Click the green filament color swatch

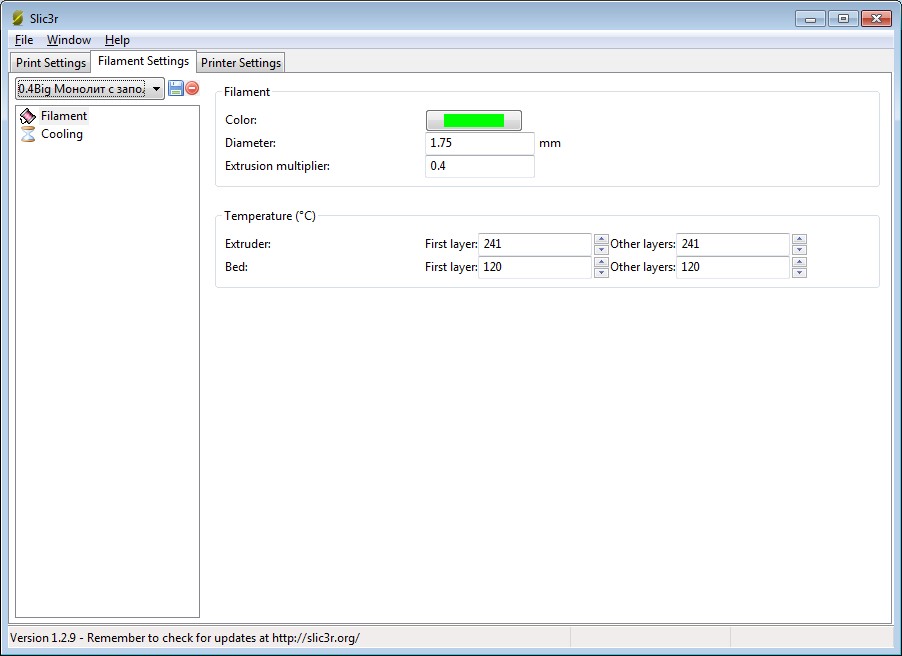pyautogui.click(x=474, y=120)
